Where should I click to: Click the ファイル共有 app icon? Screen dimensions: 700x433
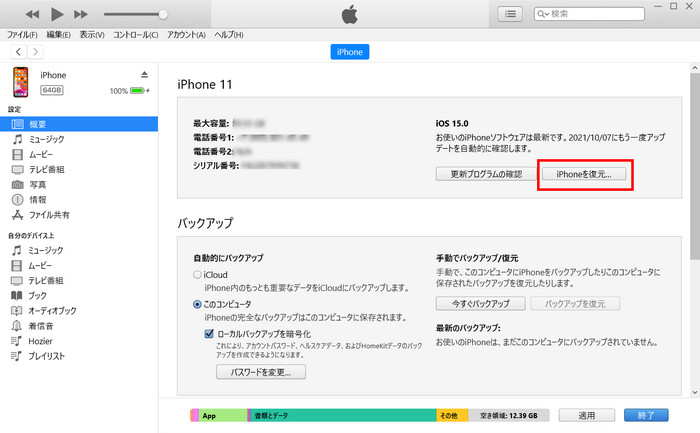(17, 215)
